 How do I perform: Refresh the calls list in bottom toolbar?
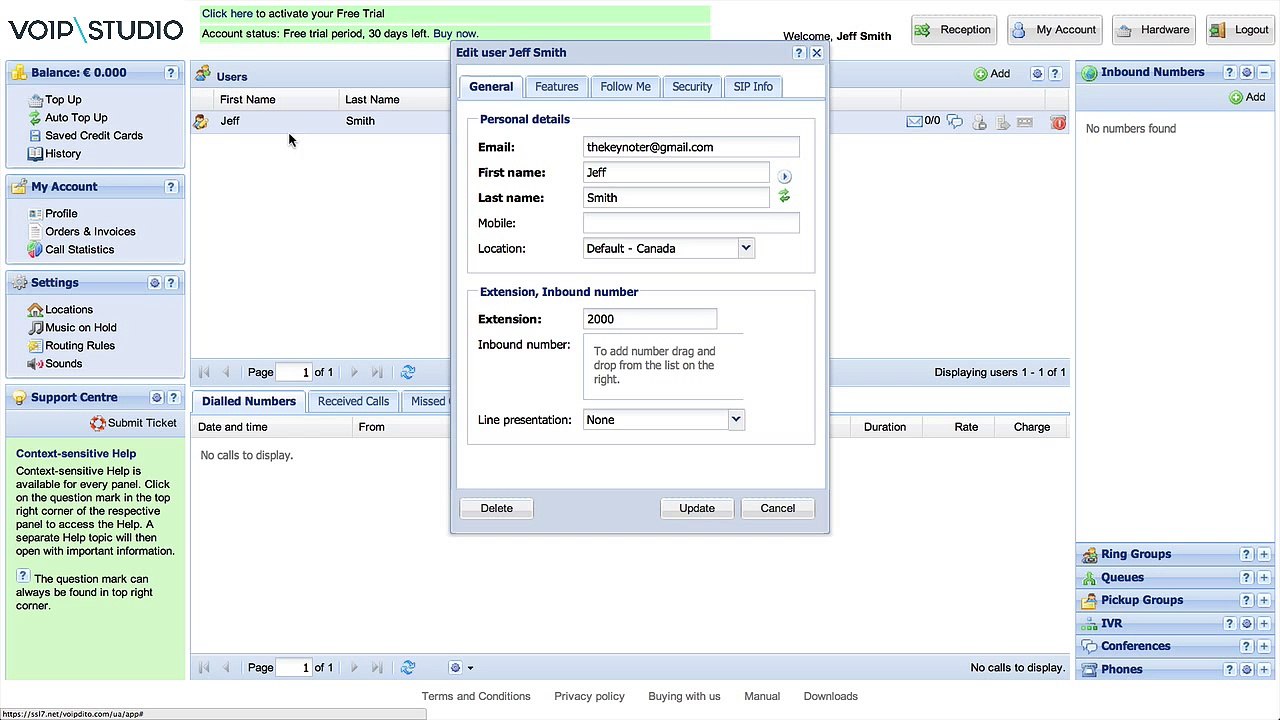[408, 667]
